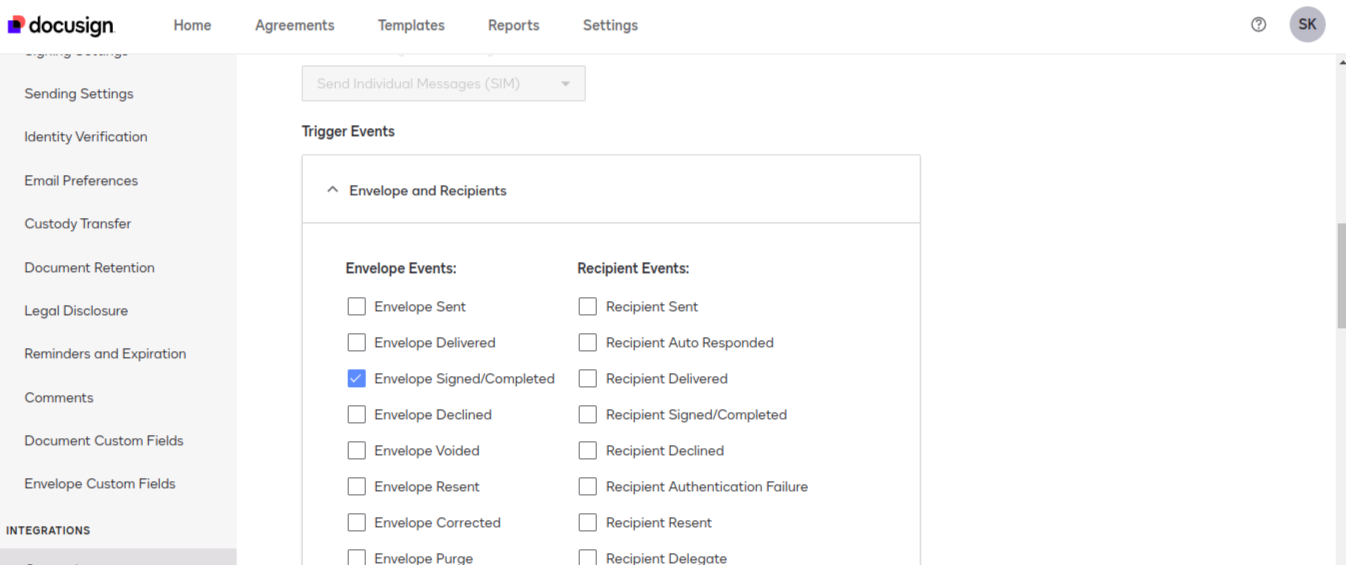1346x565 pixels.
Task: Open Reminders and Expiration page
Action: (105, 354)
